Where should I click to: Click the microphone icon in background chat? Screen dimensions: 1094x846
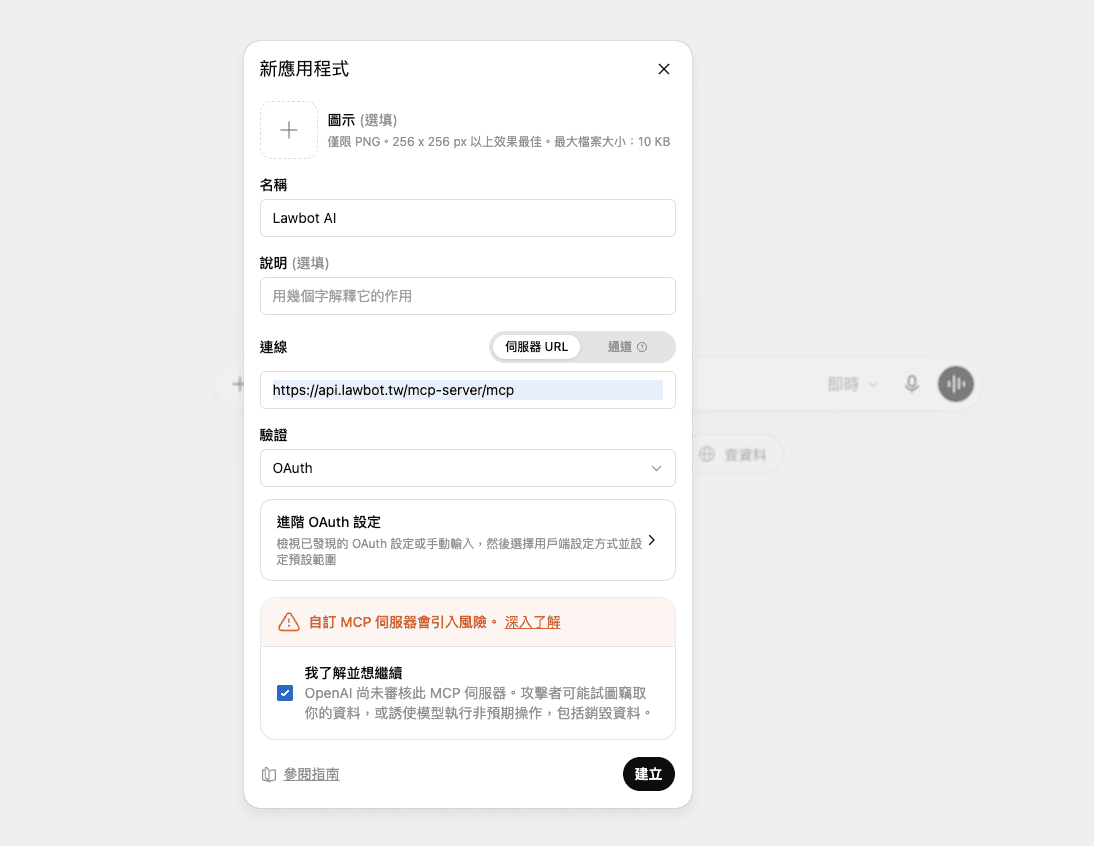911,384
